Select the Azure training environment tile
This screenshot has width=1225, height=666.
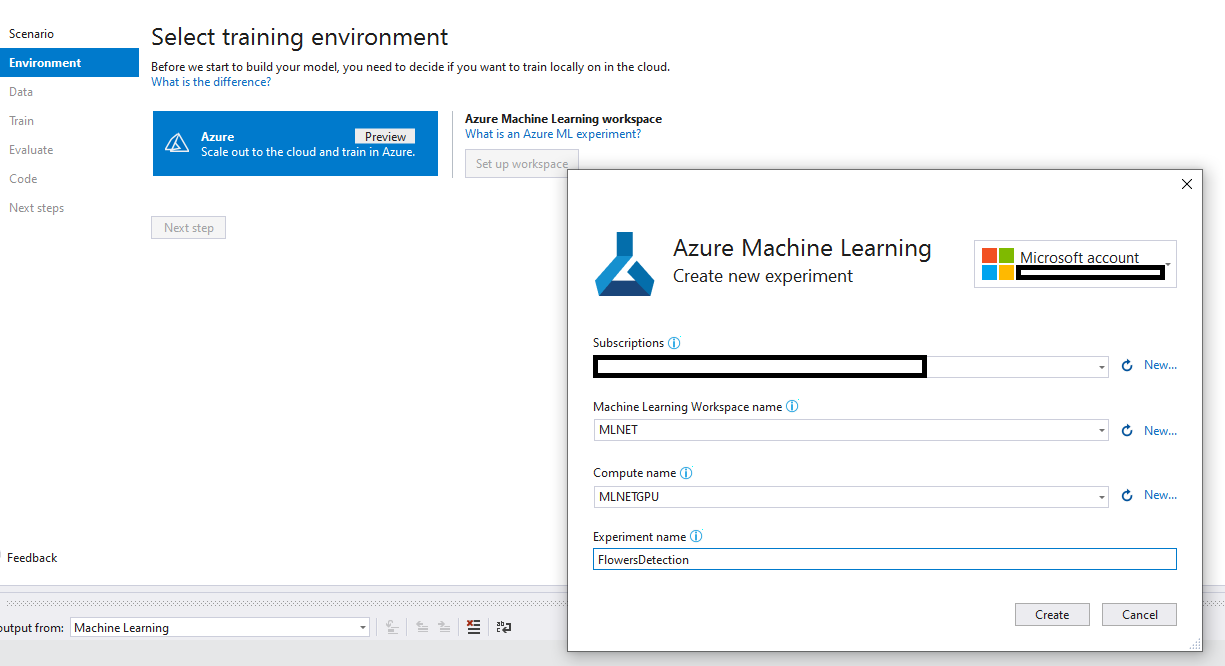click(295, 144)
